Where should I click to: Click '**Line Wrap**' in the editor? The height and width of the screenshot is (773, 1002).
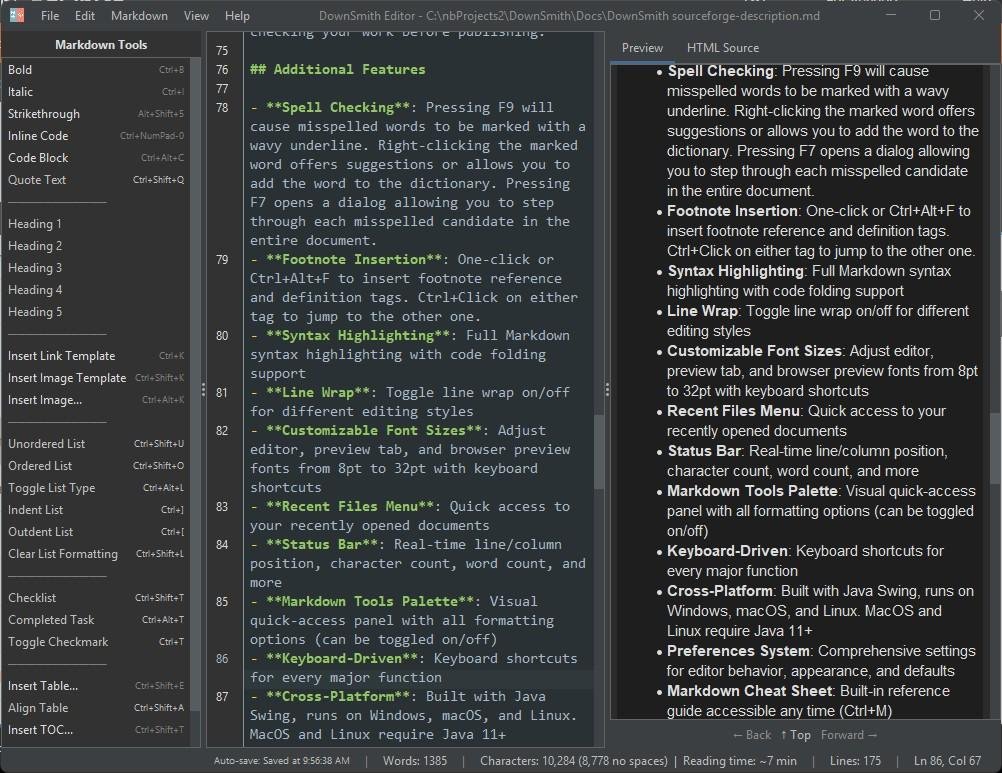318,392
